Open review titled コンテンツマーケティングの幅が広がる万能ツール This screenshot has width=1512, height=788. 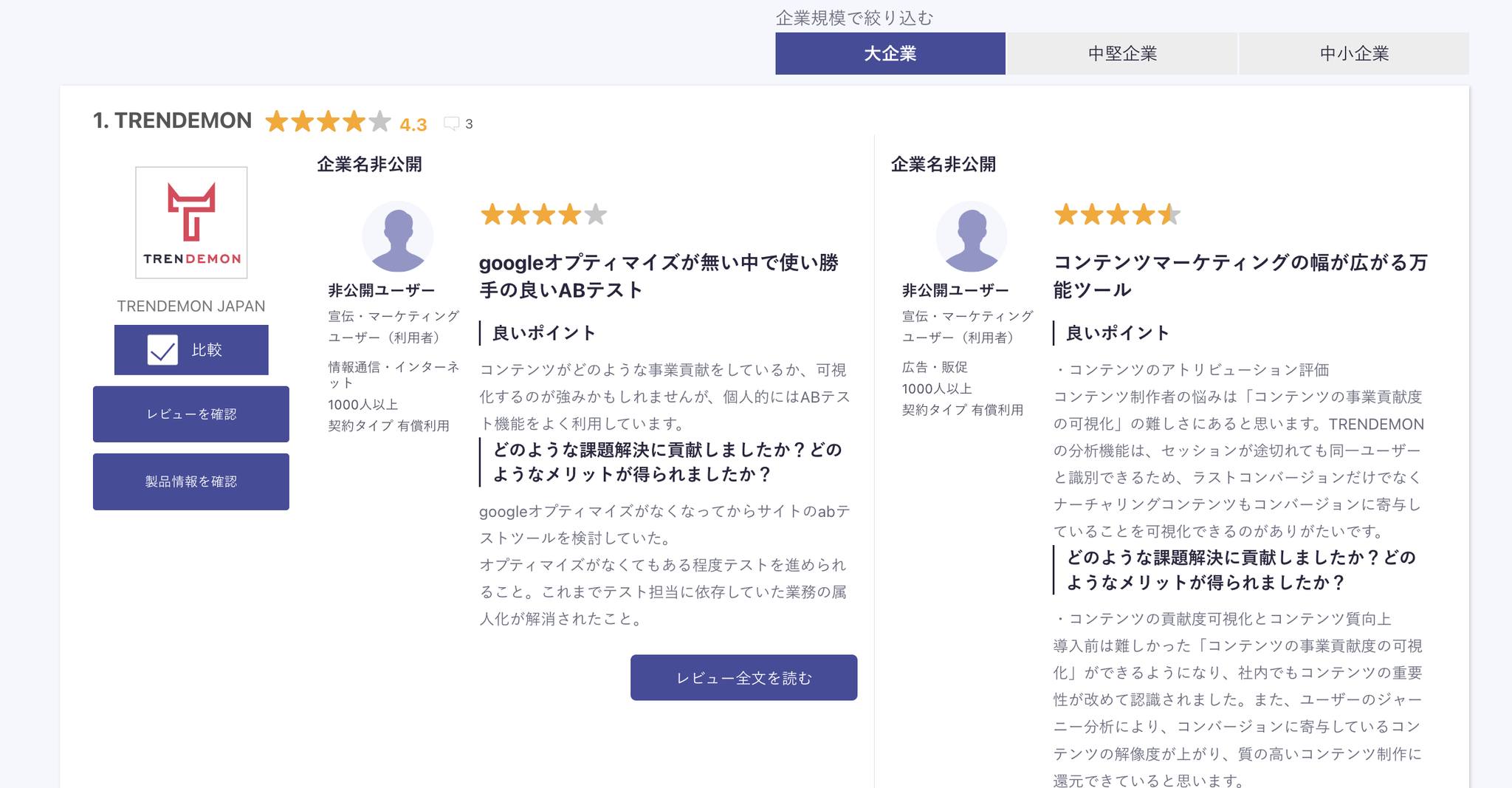(x=1240, y=276)
